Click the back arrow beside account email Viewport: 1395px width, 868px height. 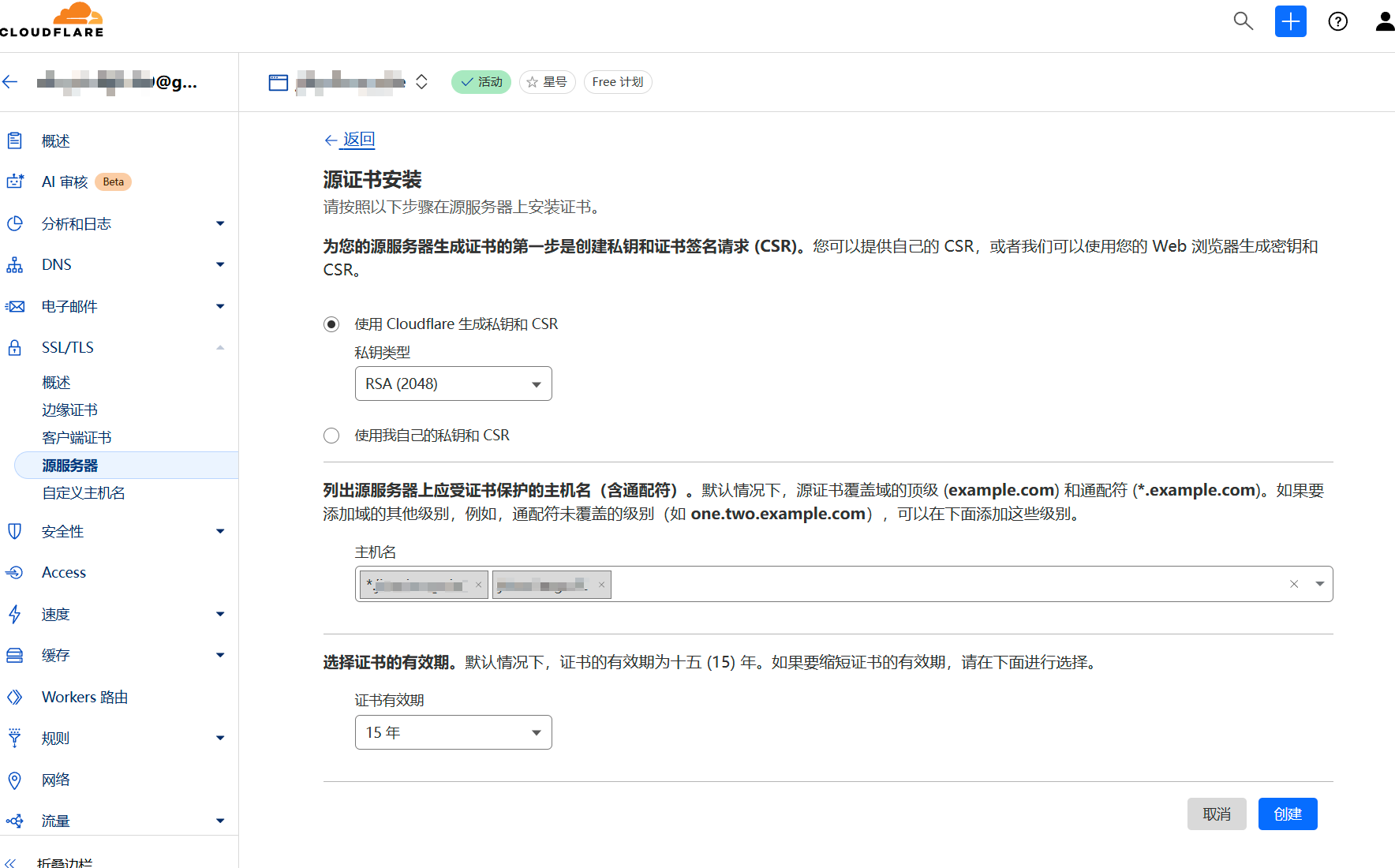(x=10, y=81)
